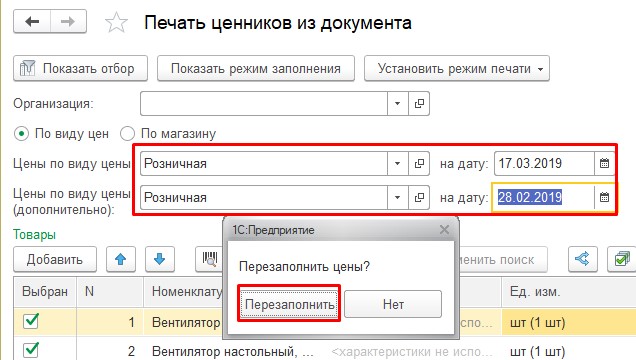
Task: Click the date field showing 28.02.2019
Action: tap(544, 197)
